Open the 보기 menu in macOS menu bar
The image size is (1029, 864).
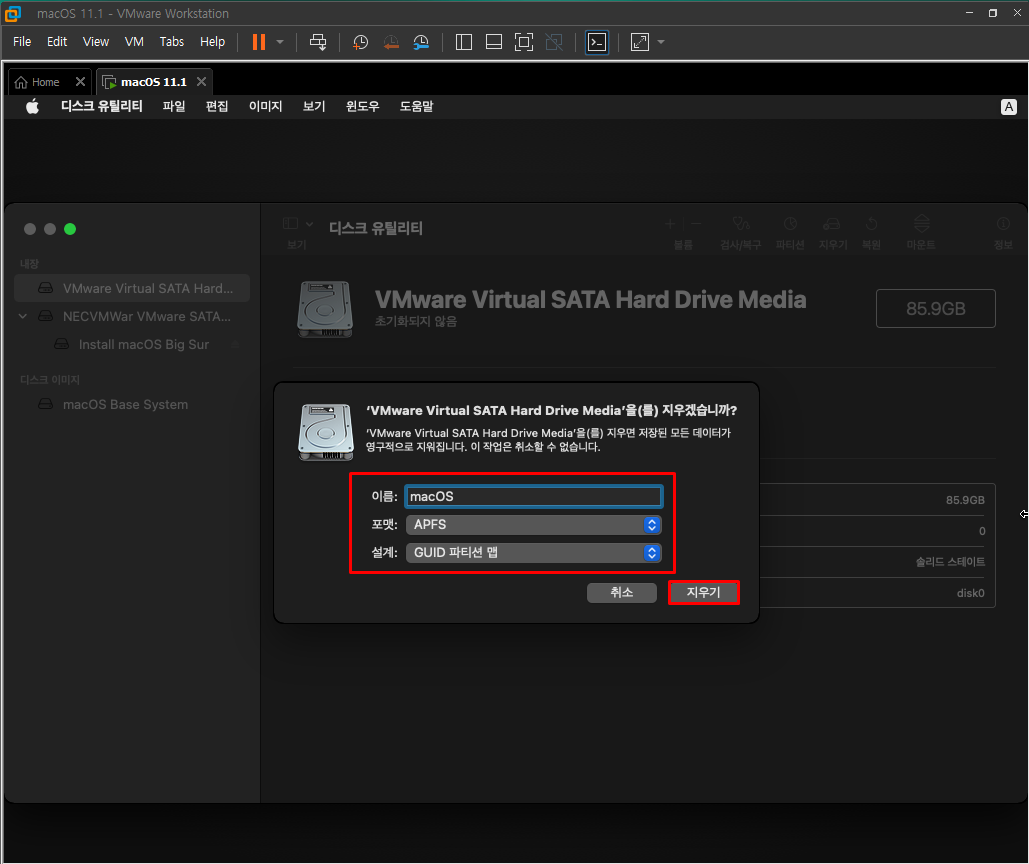(x=314, y=106)
